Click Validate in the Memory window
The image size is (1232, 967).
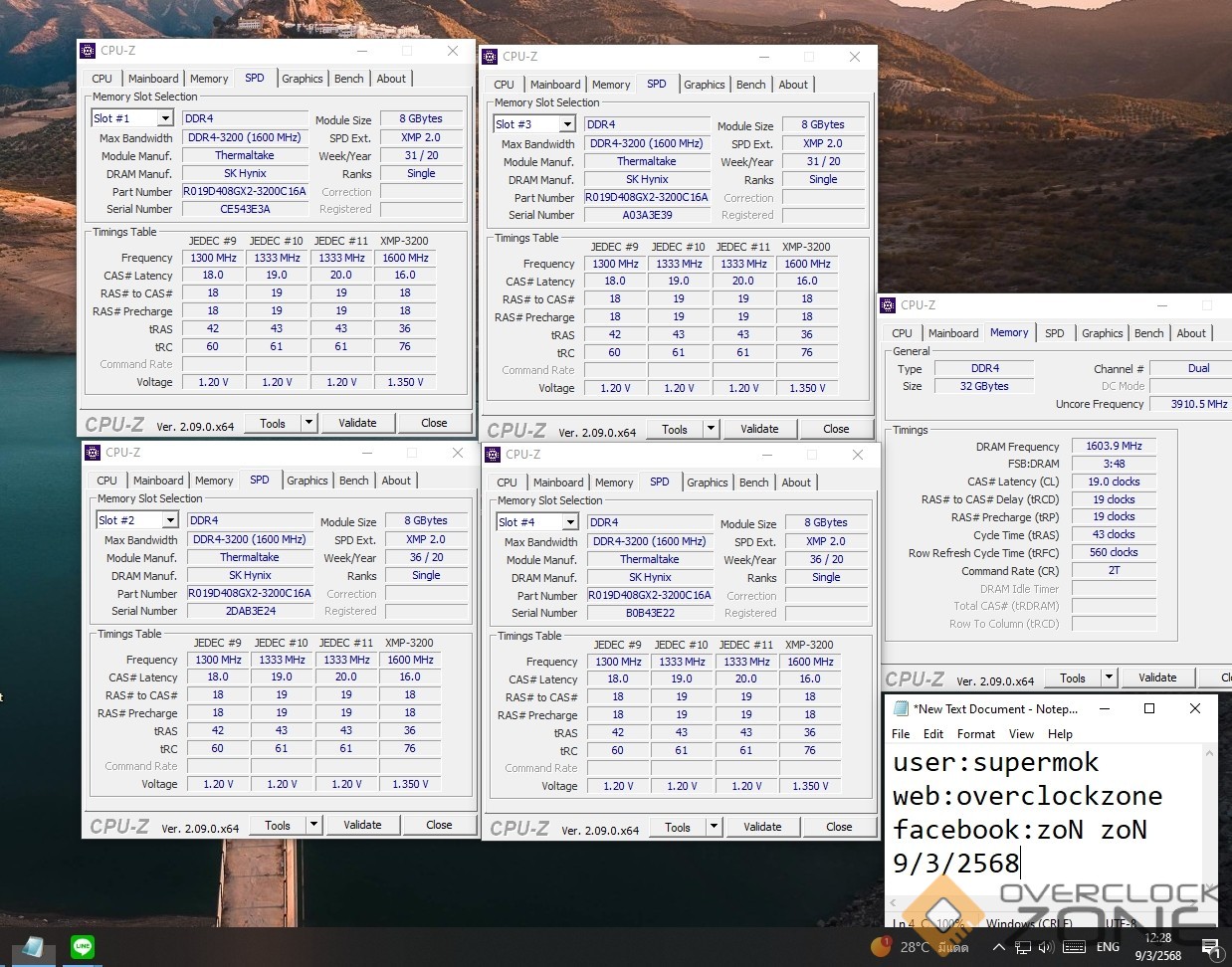[x=1157, y=677]
